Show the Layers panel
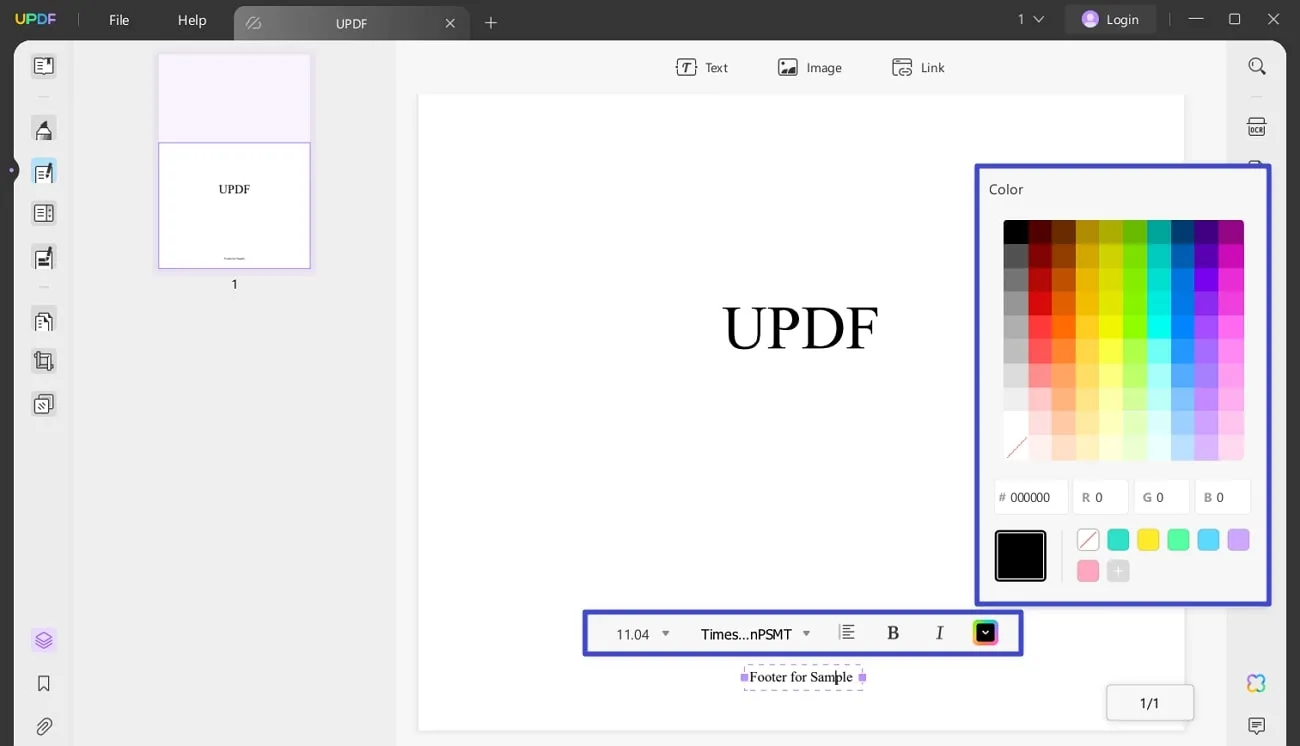The width and height of the screenshot is (1300, 746). [x=43, y=640]
